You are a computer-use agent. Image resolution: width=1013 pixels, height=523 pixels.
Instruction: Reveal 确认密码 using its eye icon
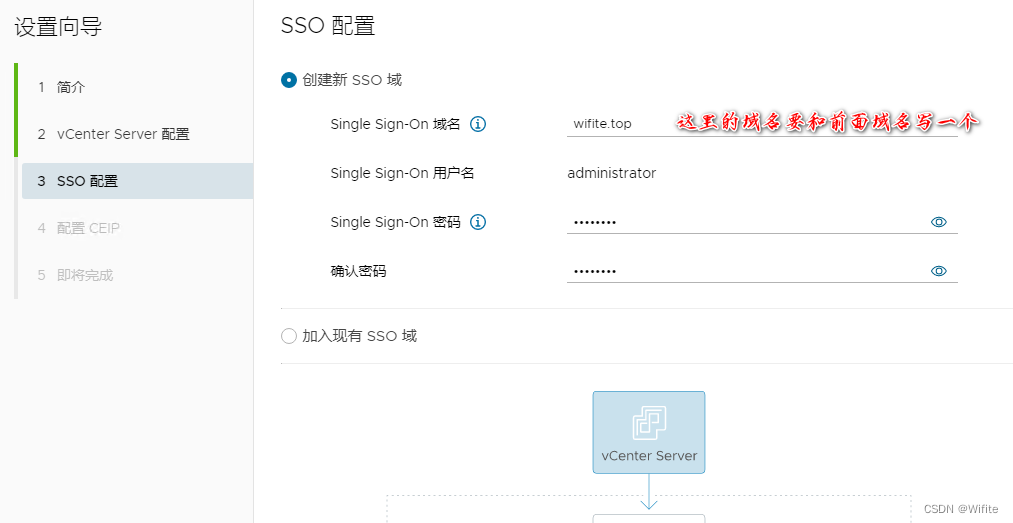tap(939, 271)
